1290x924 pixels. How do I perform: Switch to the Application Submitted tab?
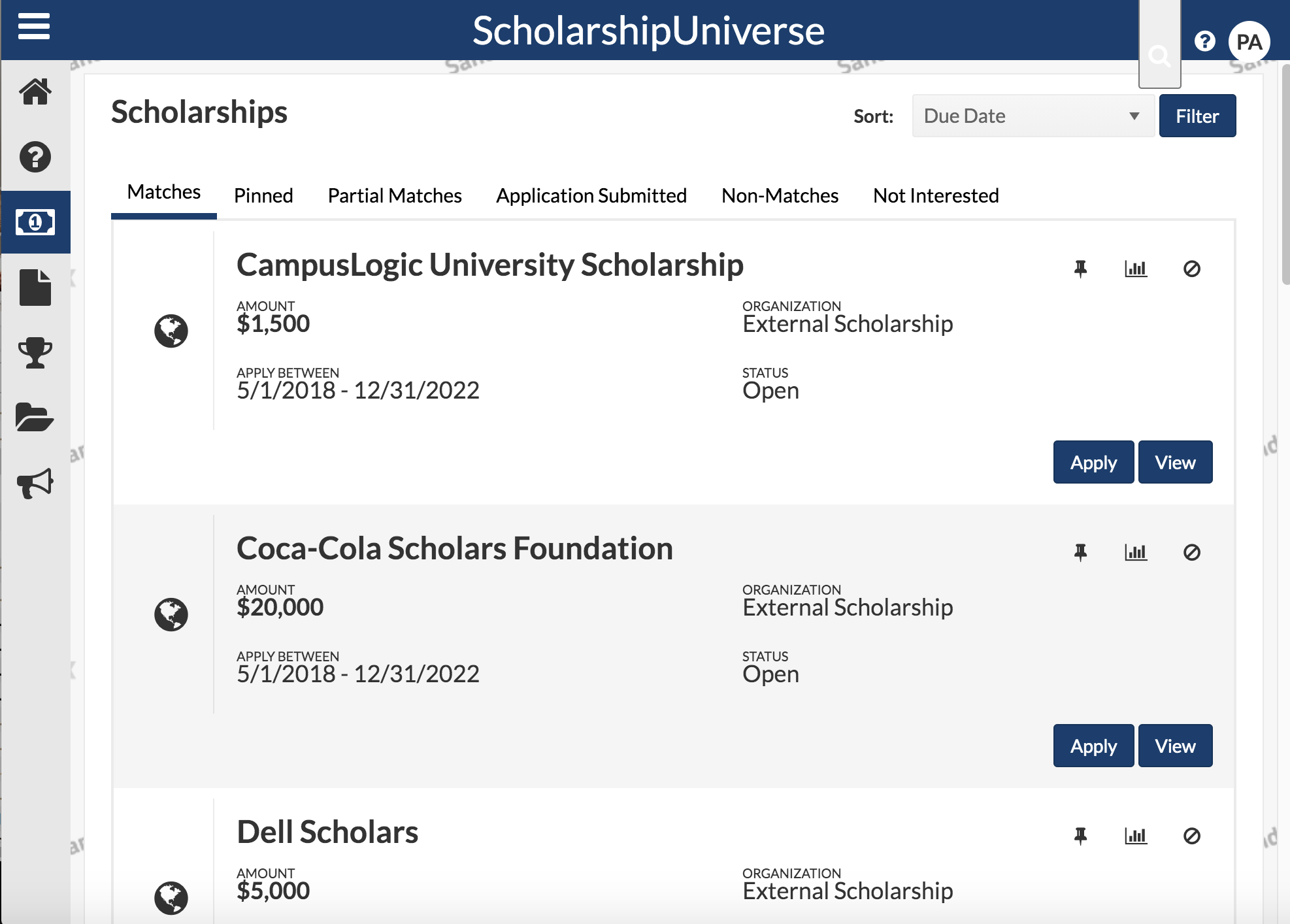591,195
